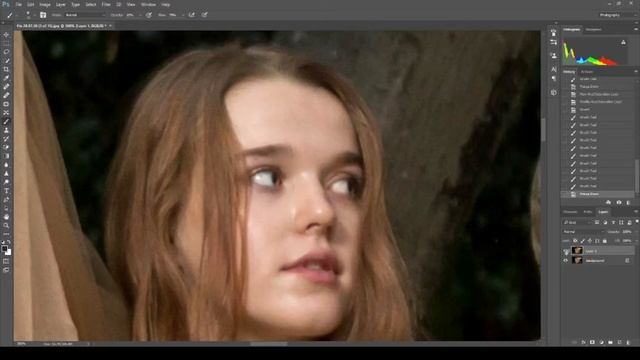Create new fill or adjustment layer
The image size is (640, 360).
point(601,342)
